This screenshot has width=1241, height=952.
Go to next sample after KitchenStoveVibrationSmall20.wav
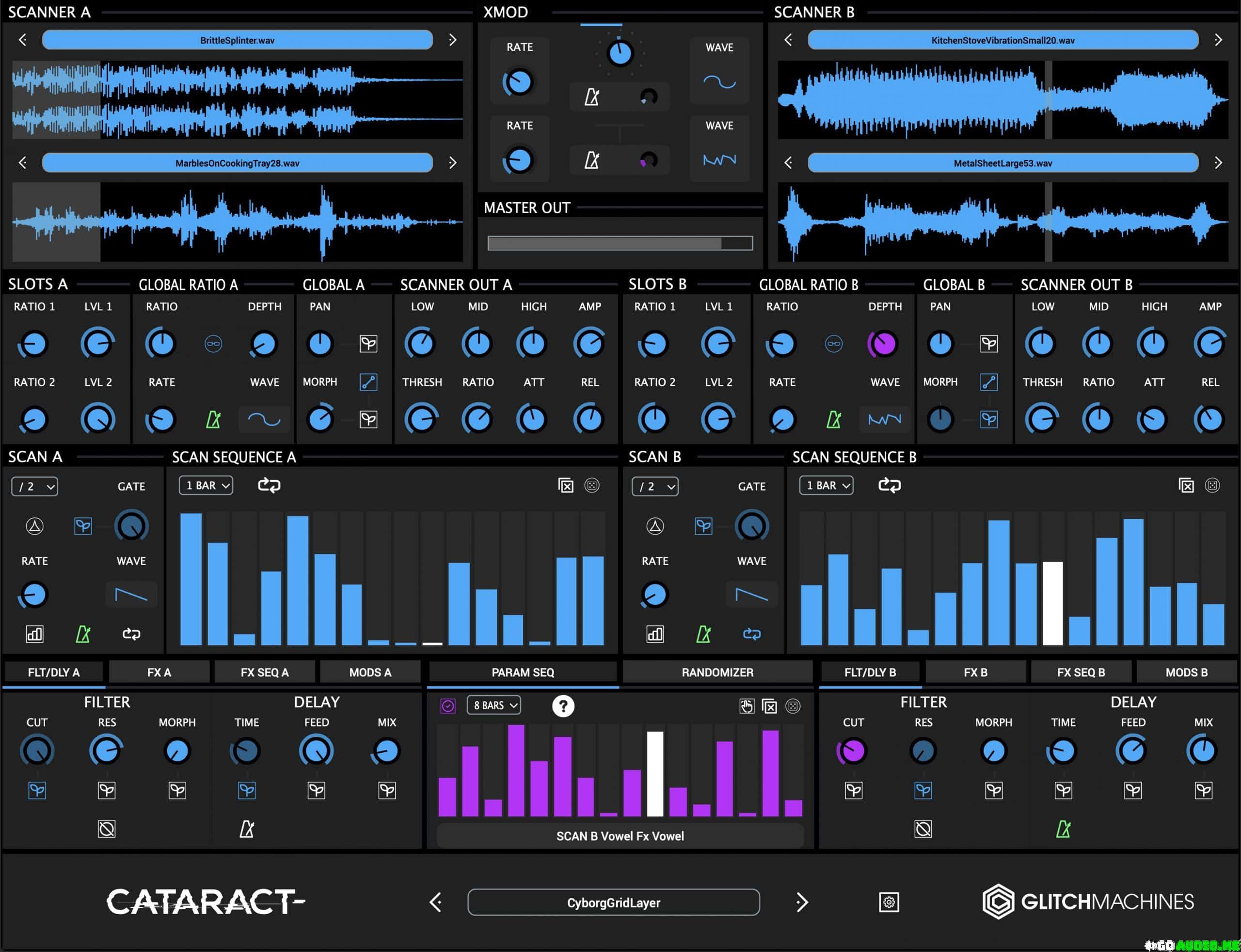1218,40
